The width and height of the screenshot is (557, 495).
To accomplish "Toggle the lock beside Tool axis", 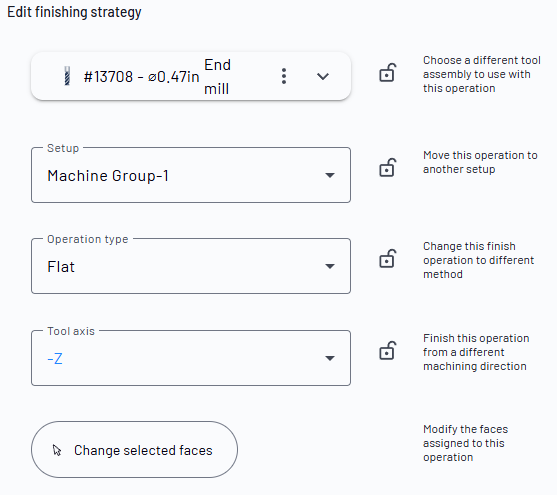I will [x=387, y=350].
